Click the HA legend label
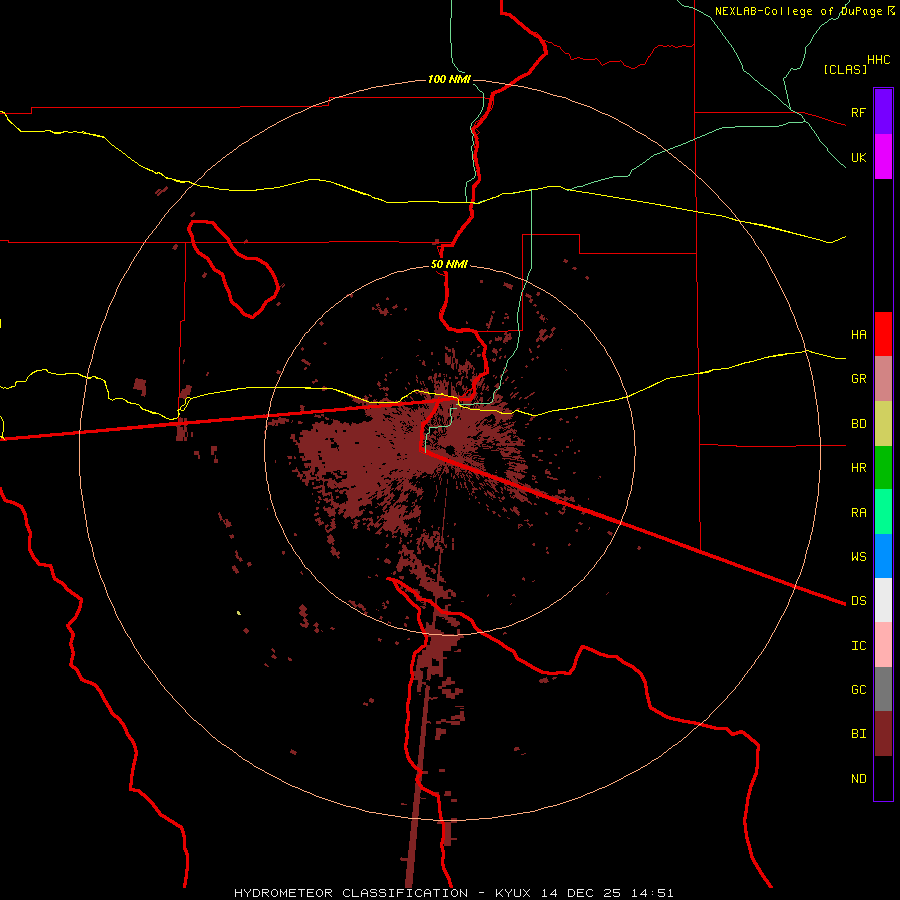 pos(858,334)
